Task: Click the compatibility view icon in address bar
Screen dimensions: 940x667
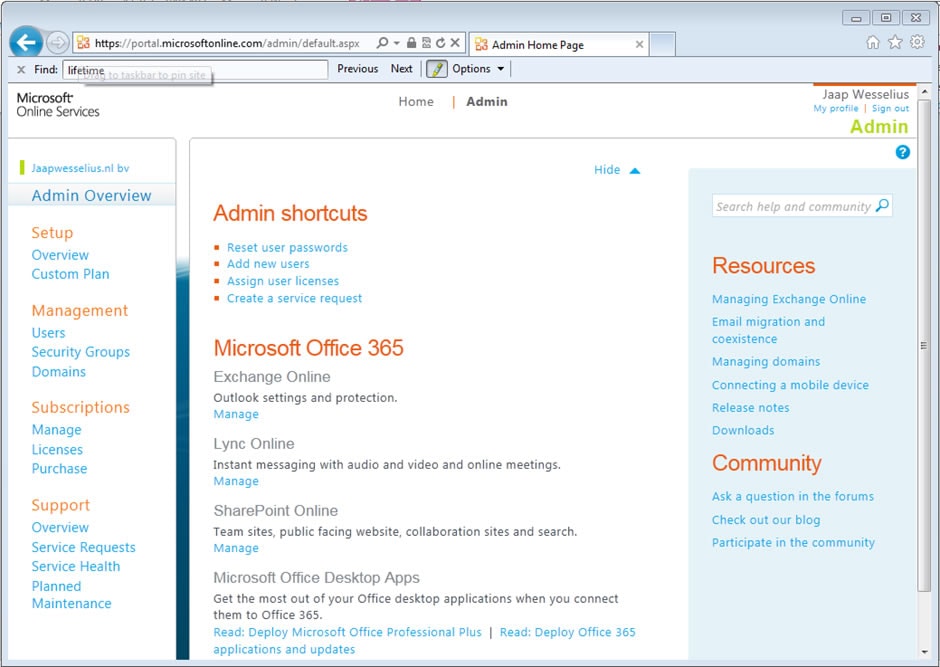Action: (x=426, y=43)
